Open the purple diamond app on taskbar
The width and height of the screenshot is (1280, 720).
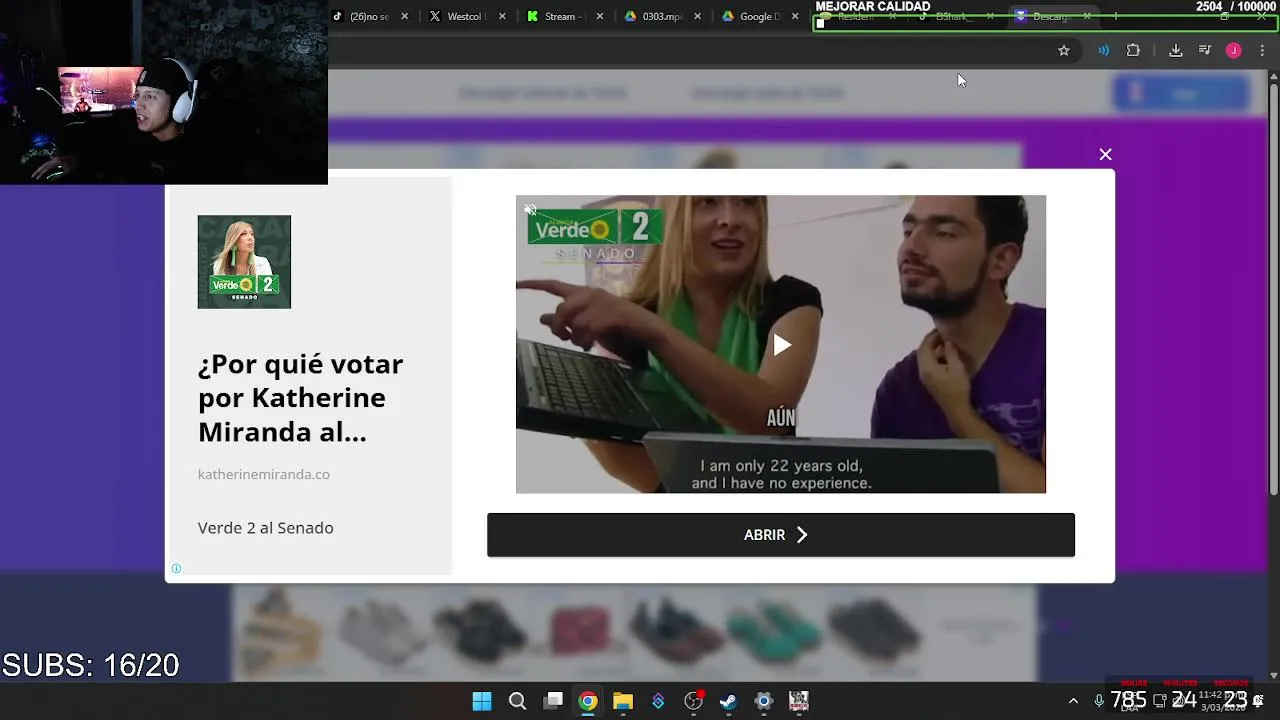click(x=658, y=701)
